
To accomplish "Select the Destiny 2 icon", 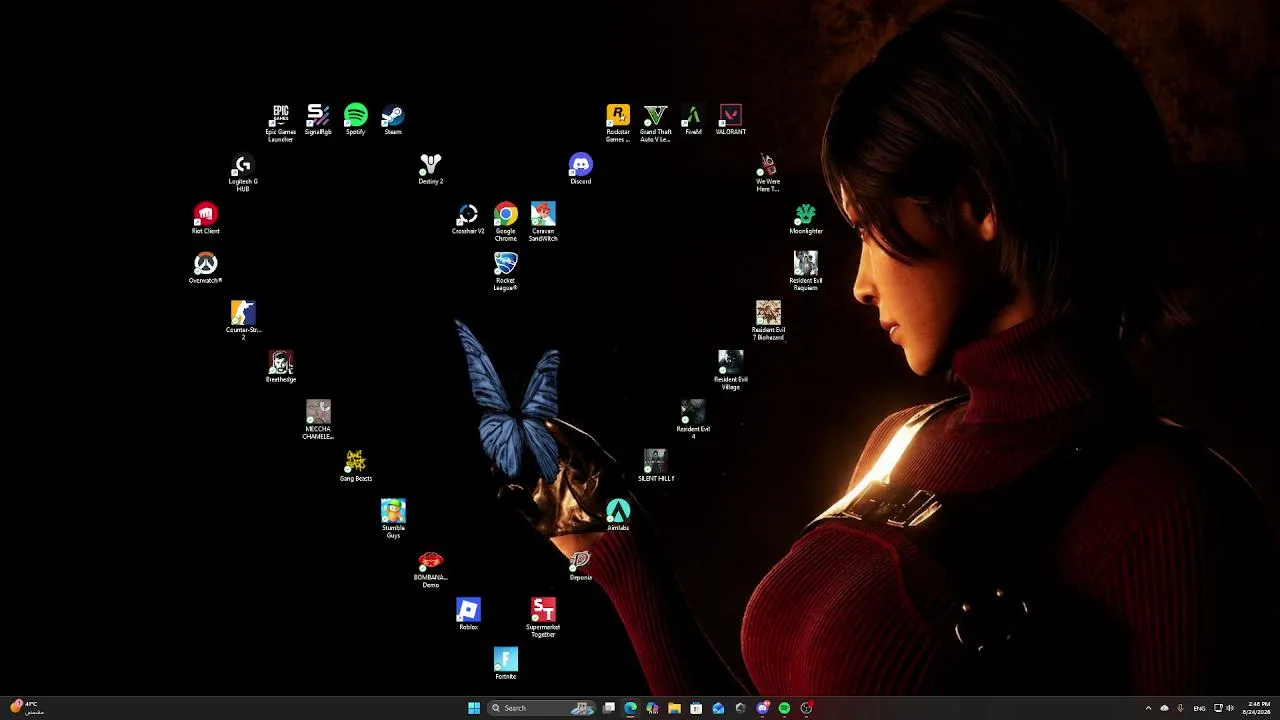I will [x=431, y=169].
